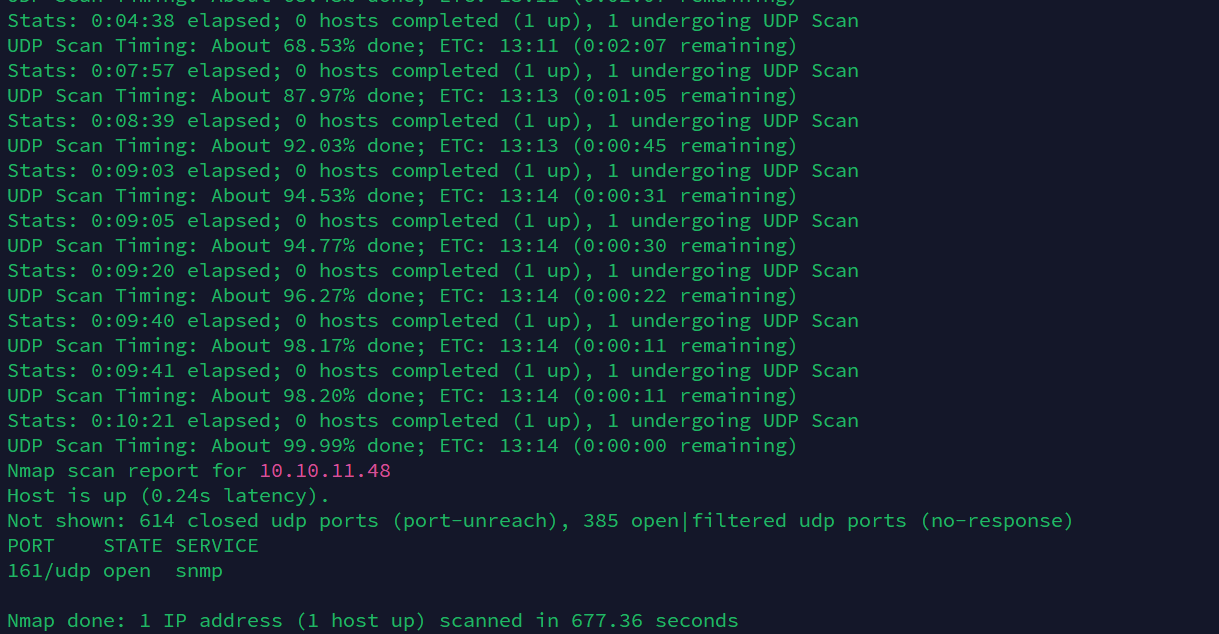Click the 'Nmap done' summary line

373,621
